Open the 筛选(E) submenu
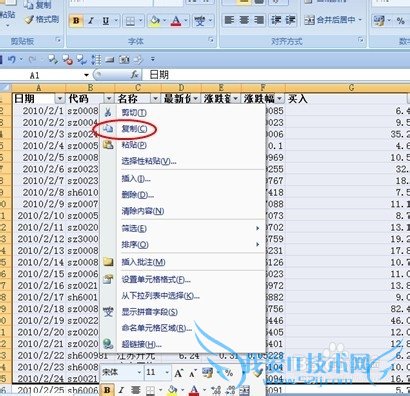Viewport: 410px width, 396px height. 183,228
